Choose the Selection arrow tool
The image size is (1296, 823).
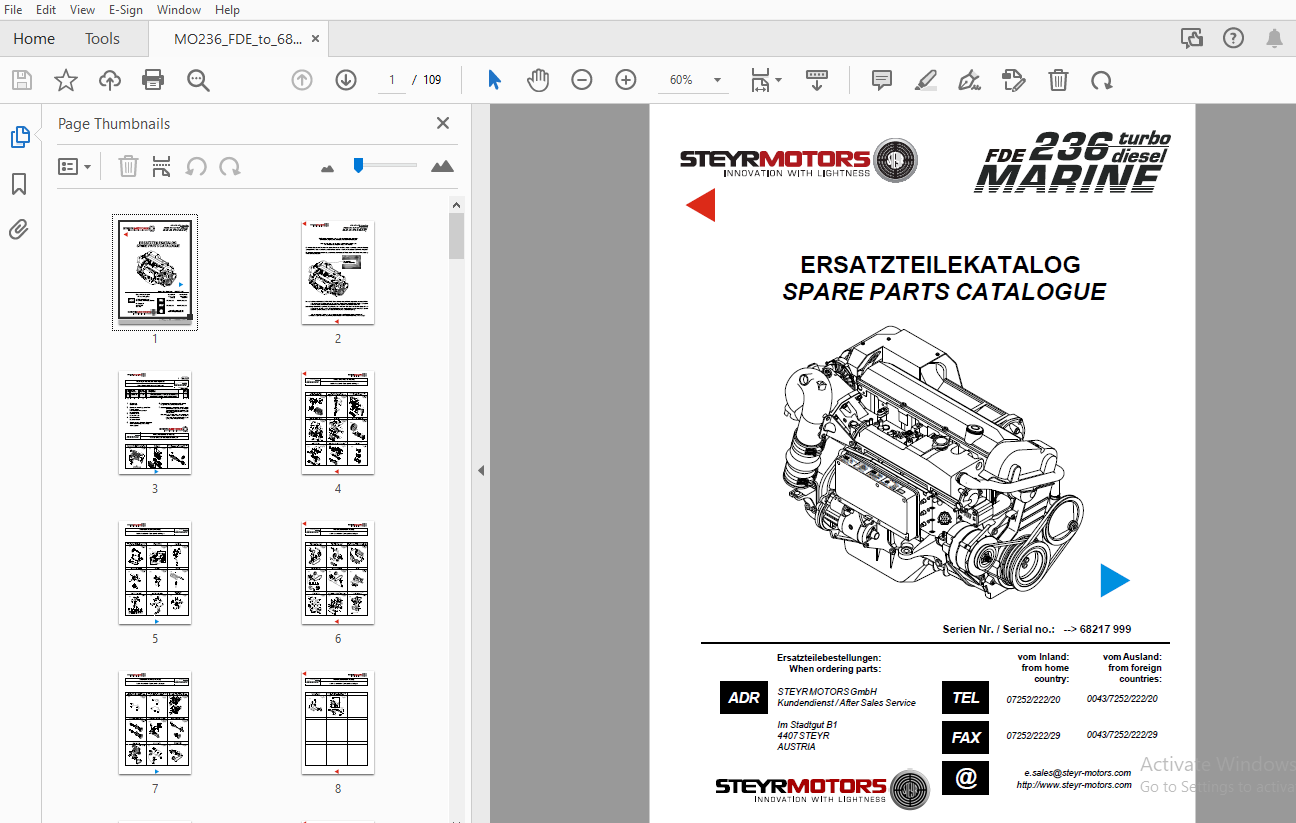pos(494,80)
